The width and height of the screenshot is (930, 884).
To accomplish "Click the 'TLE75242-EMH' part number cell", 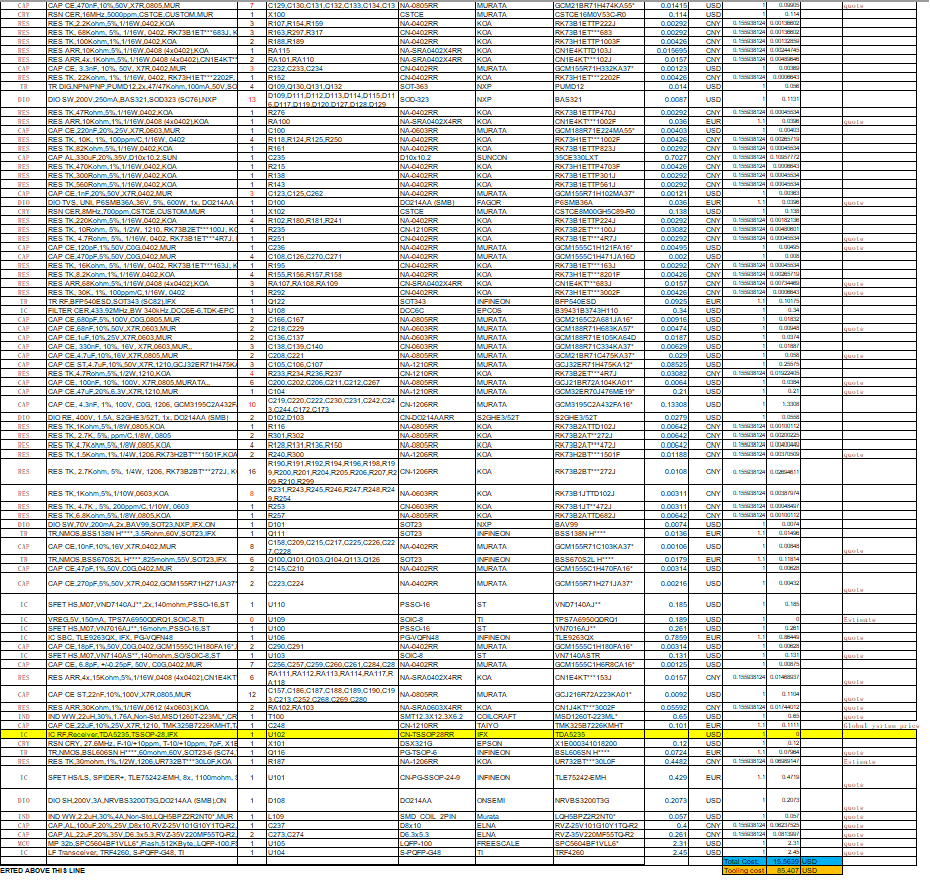I will click(598, 778).
